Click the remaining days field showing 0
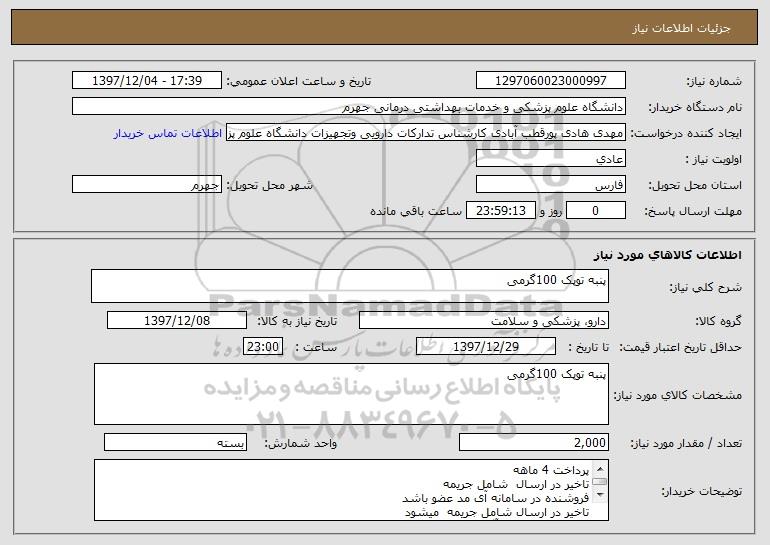 tap(596, 210)
